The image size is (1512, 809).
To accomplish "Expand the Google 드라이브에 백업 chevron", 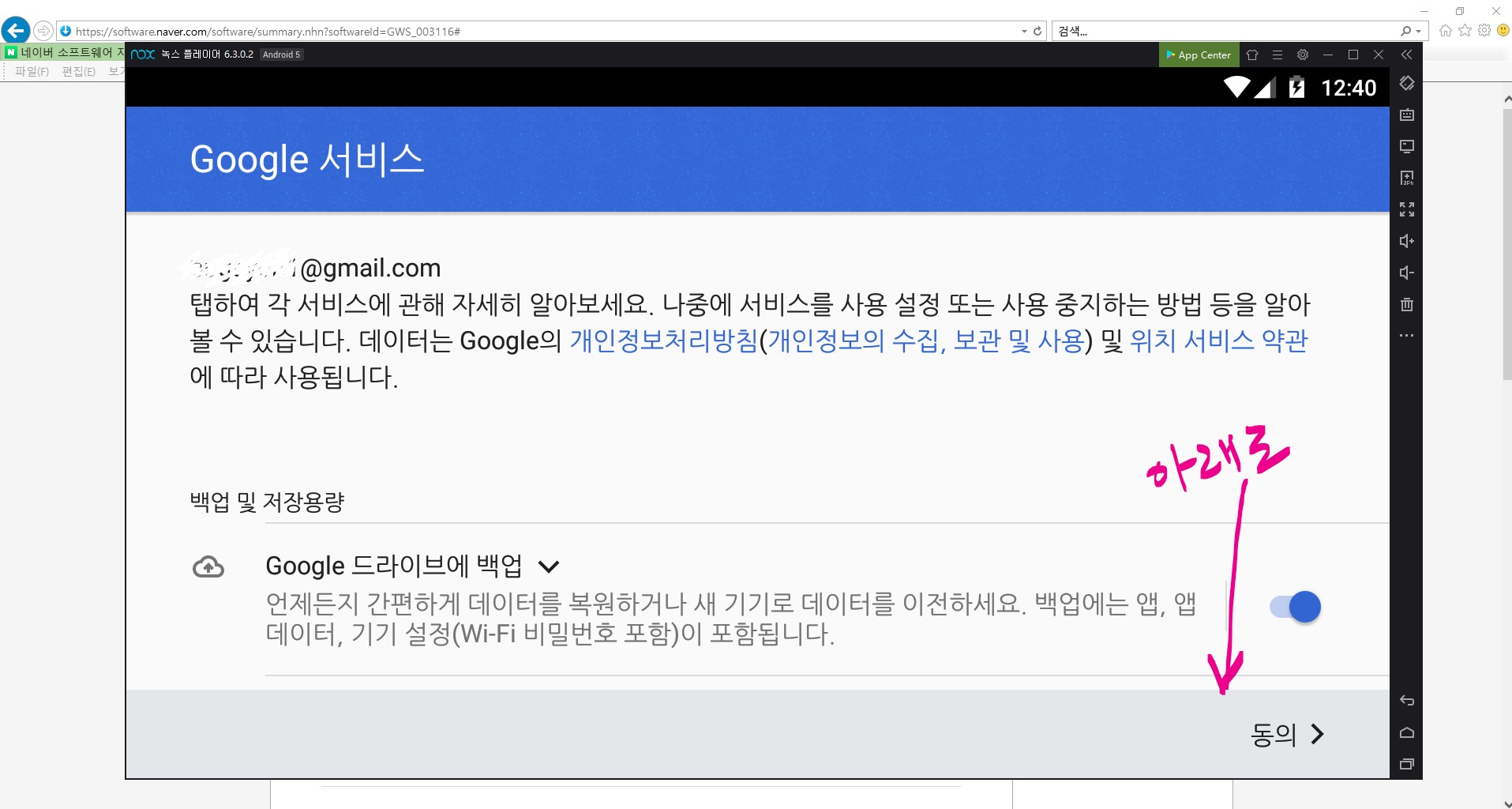I will click(549, 566).
